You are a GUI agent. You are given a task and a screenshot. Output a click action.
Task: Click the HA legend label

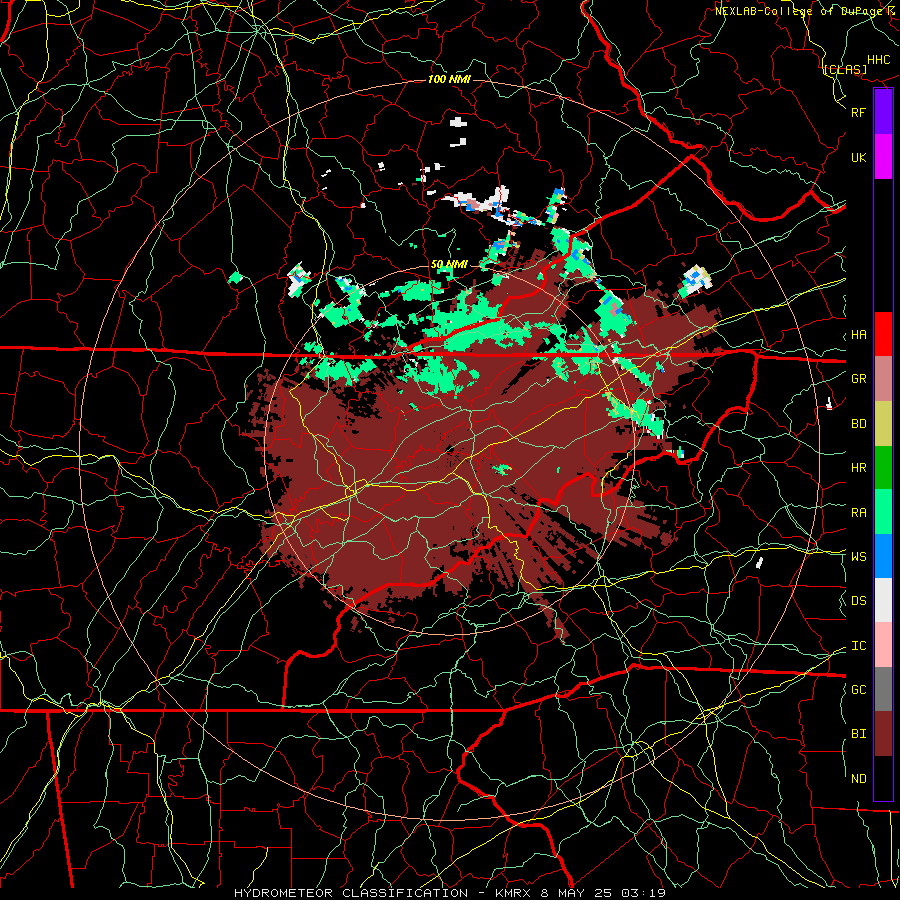(x=858, y=335)
